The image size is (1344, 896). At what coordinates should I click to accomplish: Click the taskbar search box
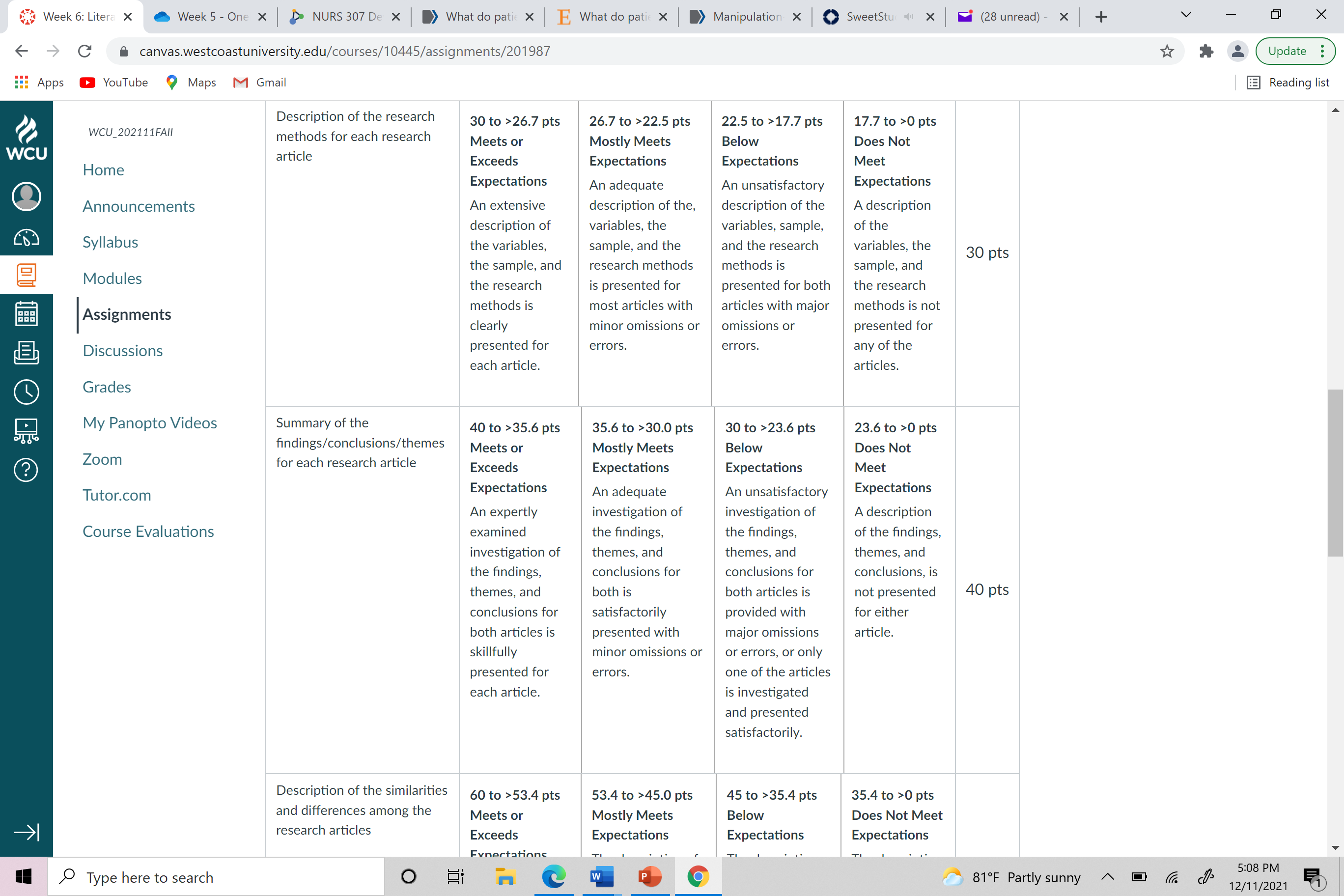[216, 876]
